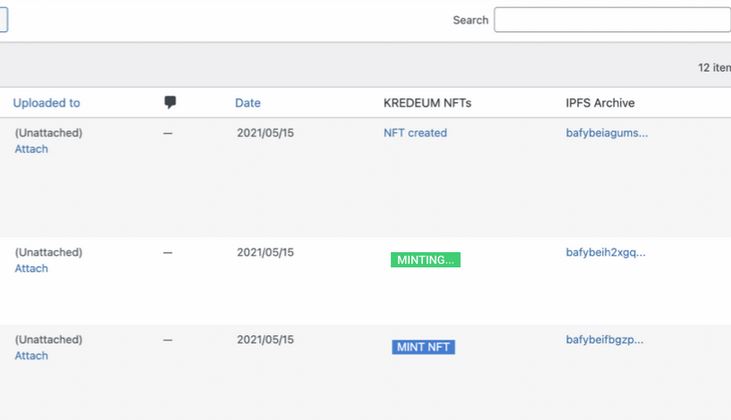This screenshot has height=420, width=731.
Task: Click Attach in the MINT NFT row
Action: (x=31, y=356)
